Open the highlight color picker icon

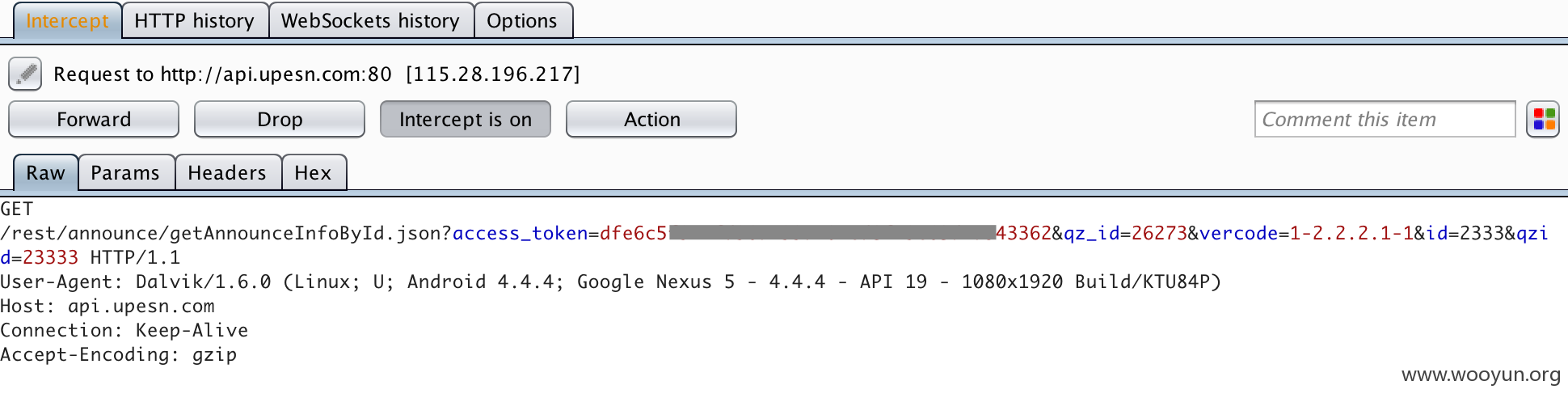1543,120
